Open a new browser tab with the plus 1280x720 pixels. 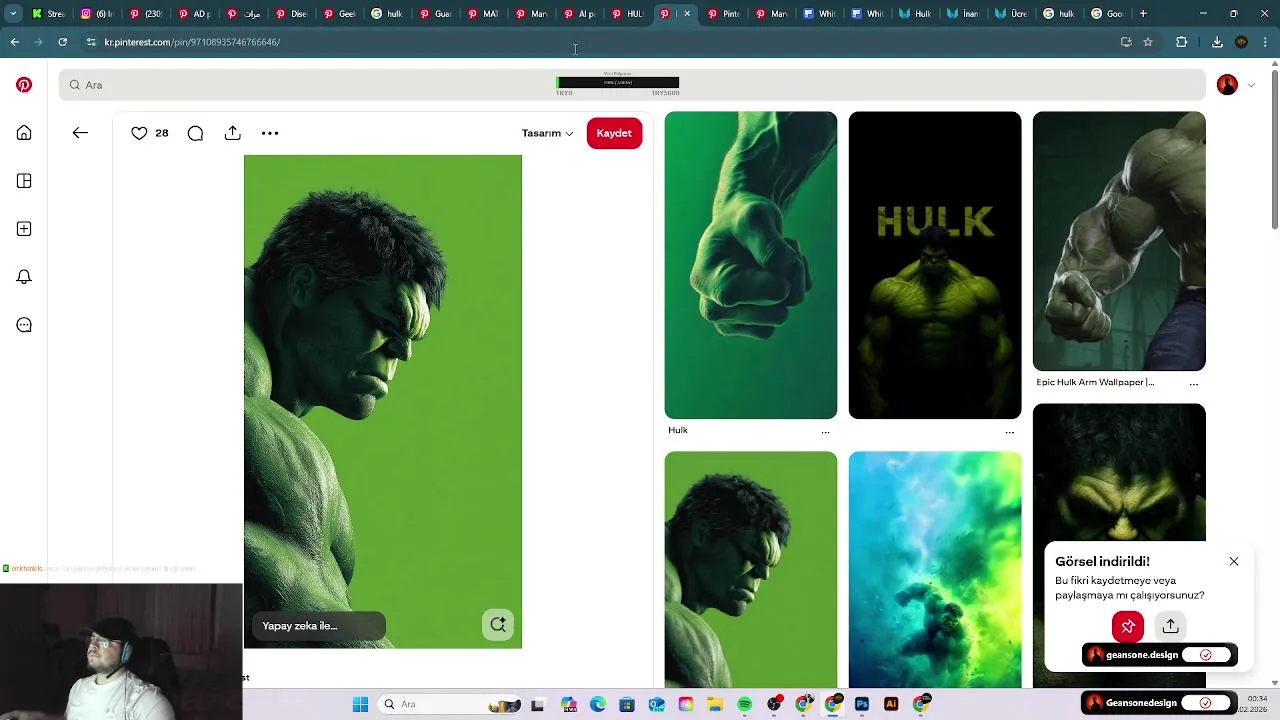pyautogui.click(x=1143, y=14)
